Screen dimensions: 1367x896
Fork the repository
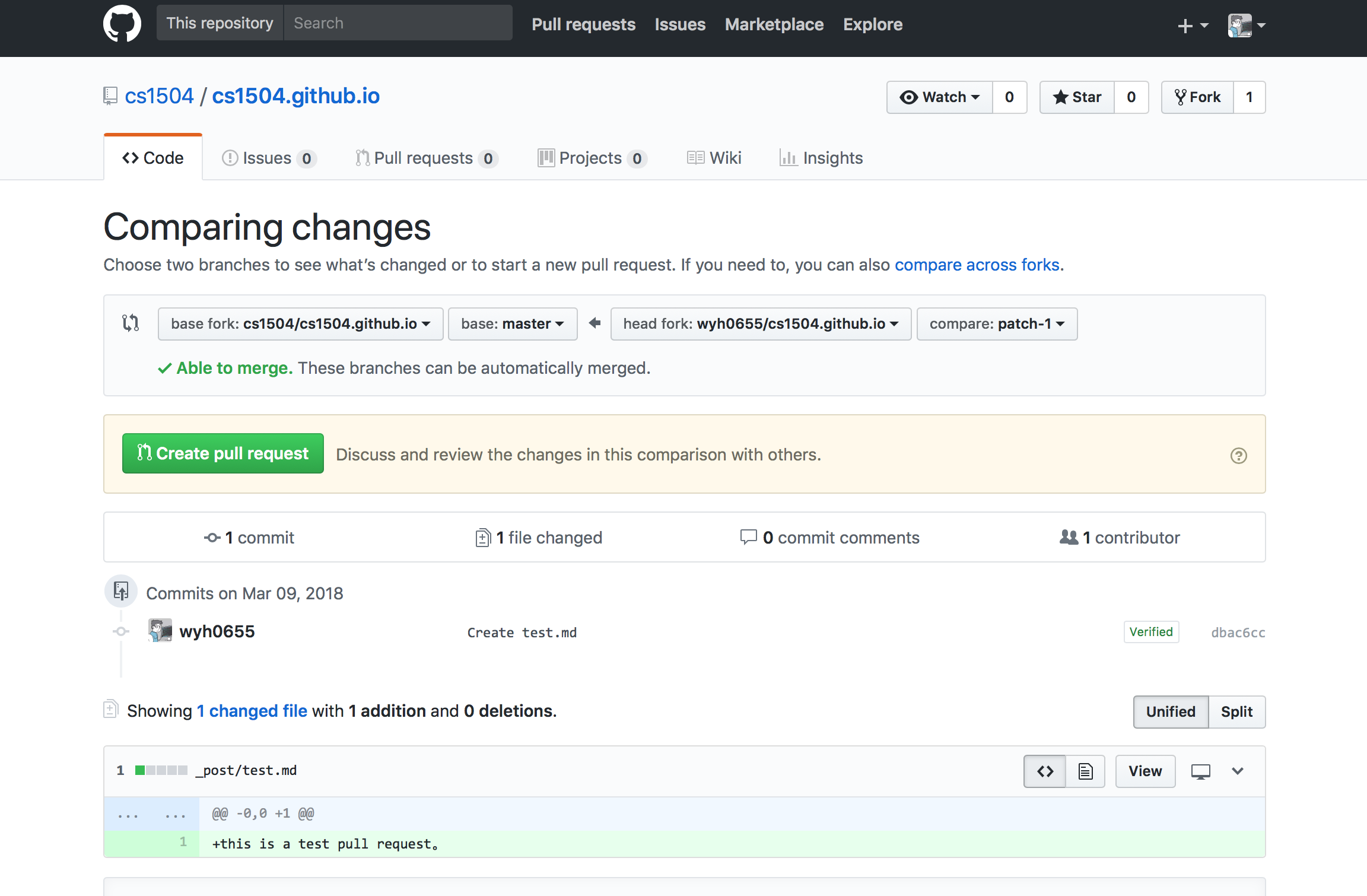click(x=1197, y=97)
